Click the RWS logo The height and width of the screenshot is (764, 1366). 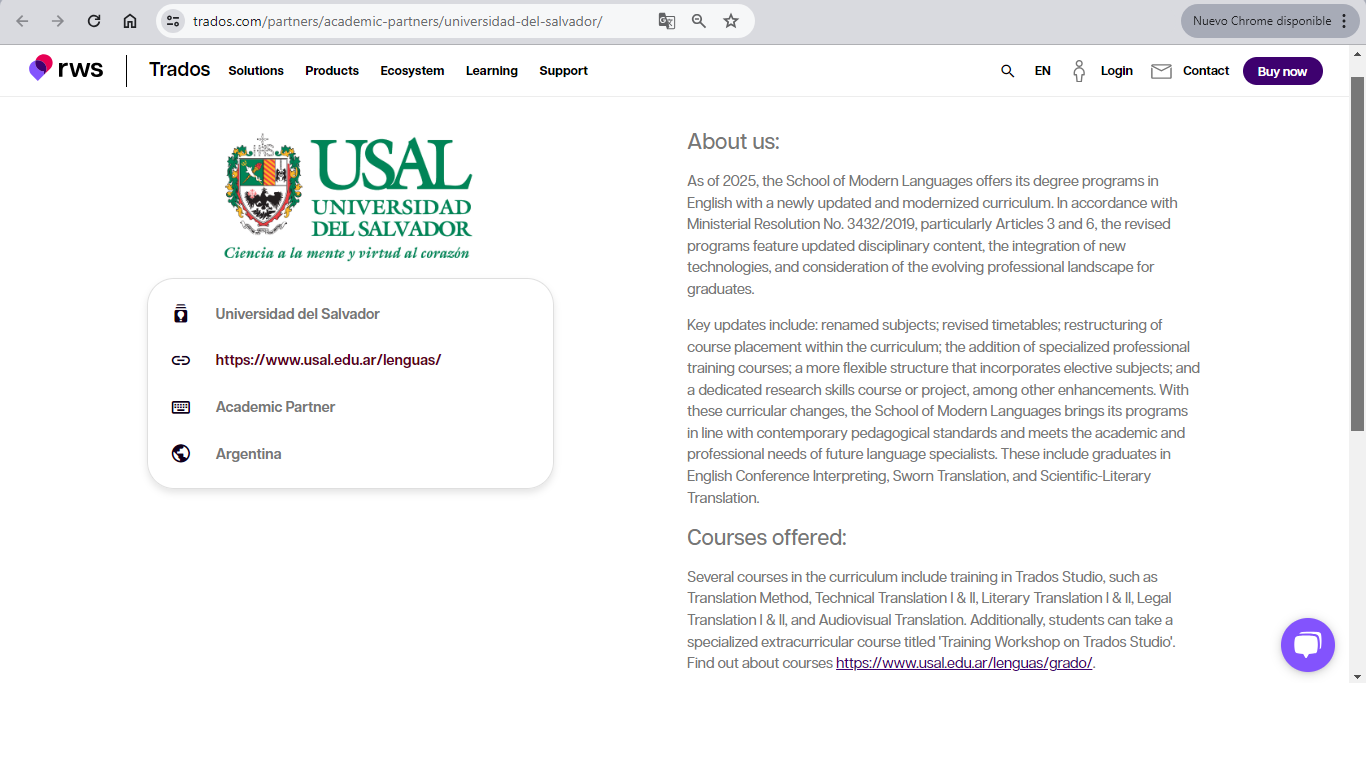(66, 69)
